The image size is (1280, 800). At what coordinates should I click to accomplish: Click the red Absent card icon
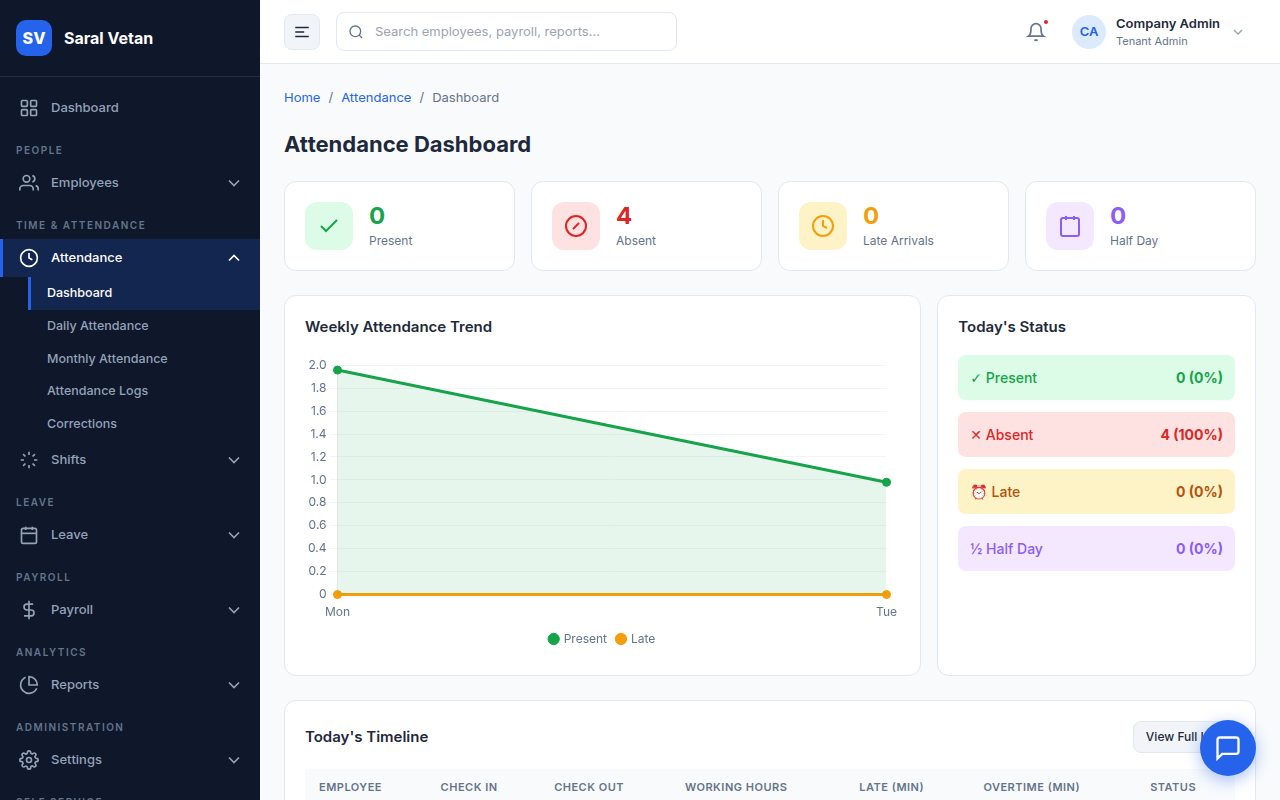pyautogui.click(x=576, y=226)
